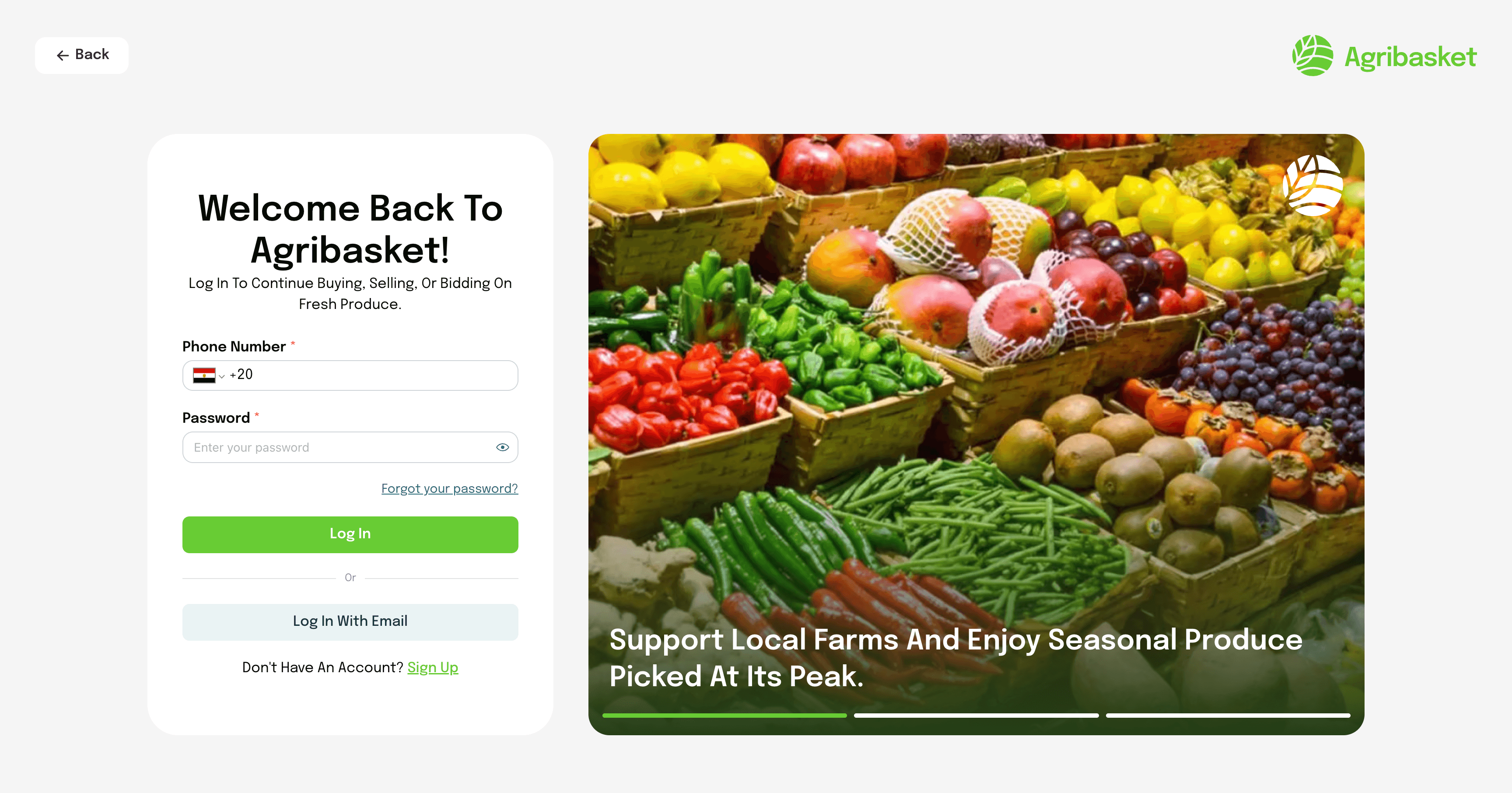Click the green Agribasket leaf logo
Screen dimensions: 1512x793
point(1312,56)
